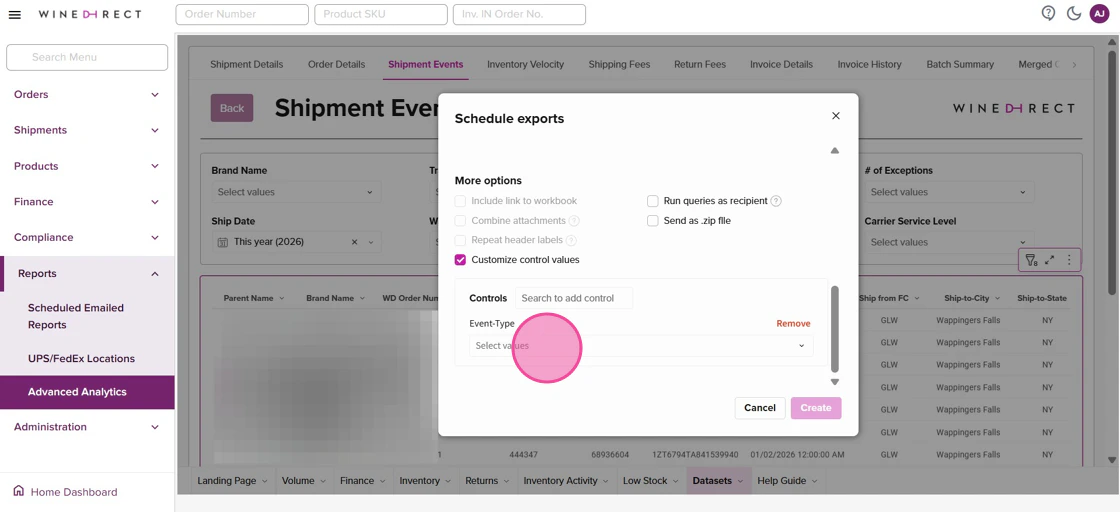Open the Invoice History tab
The height and width of the screenshot is (512, 1120).
tap(869, 64)
